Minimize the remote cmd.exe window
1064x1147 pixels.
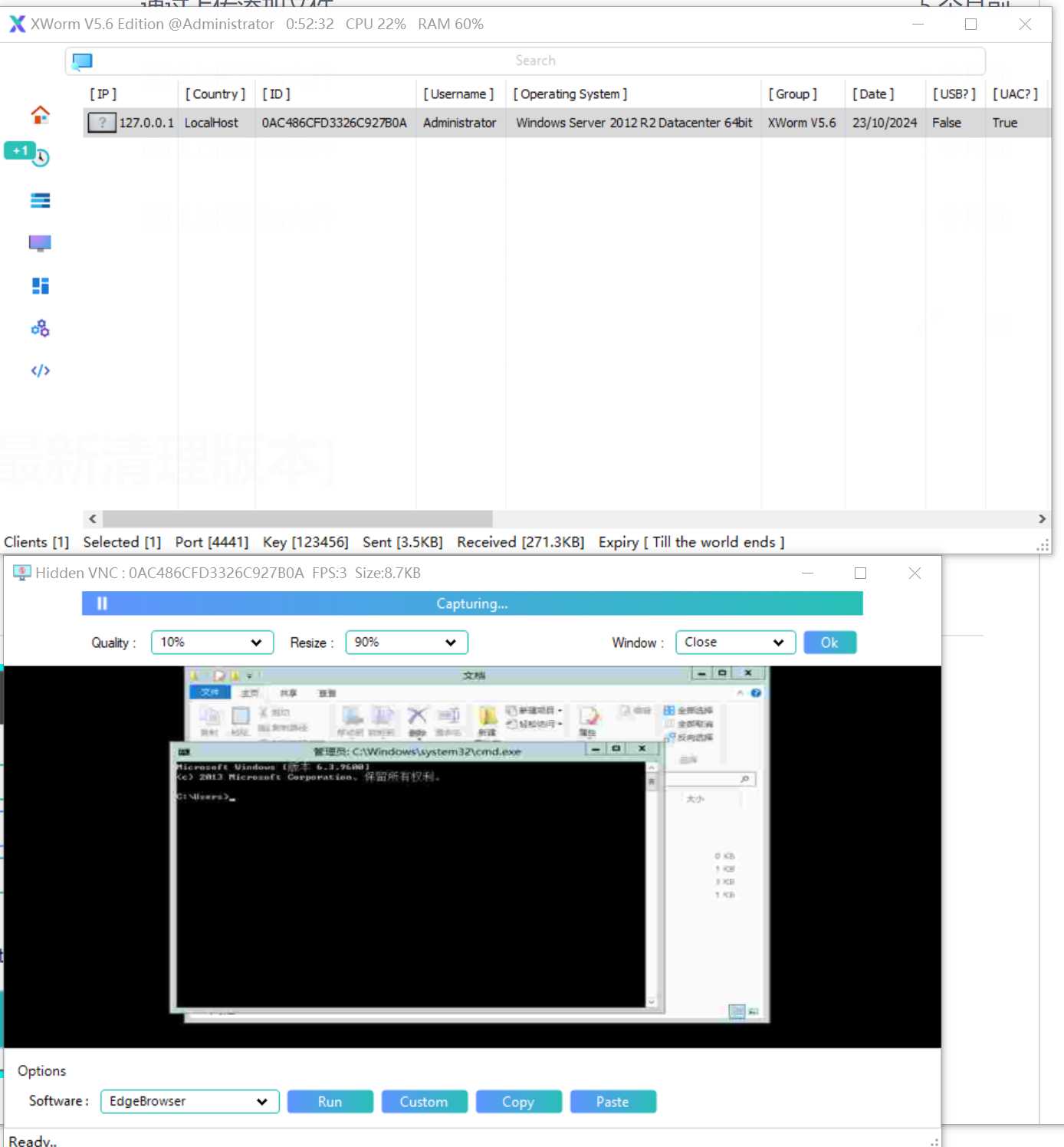click(596, 748)
